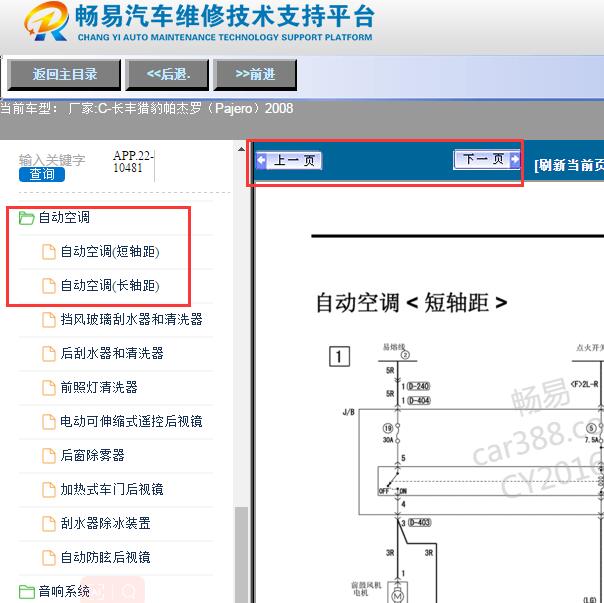Click the 音响系统 folder icon

(x=26, y=592)
